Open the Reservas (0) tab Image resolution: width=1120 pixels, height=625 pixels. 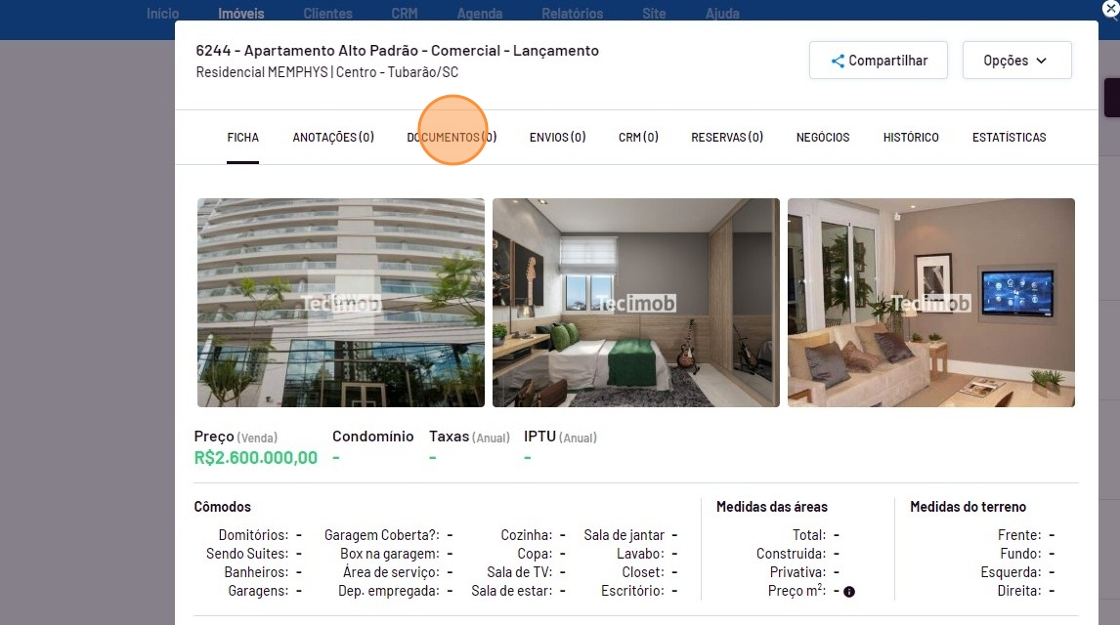[726, 137]
